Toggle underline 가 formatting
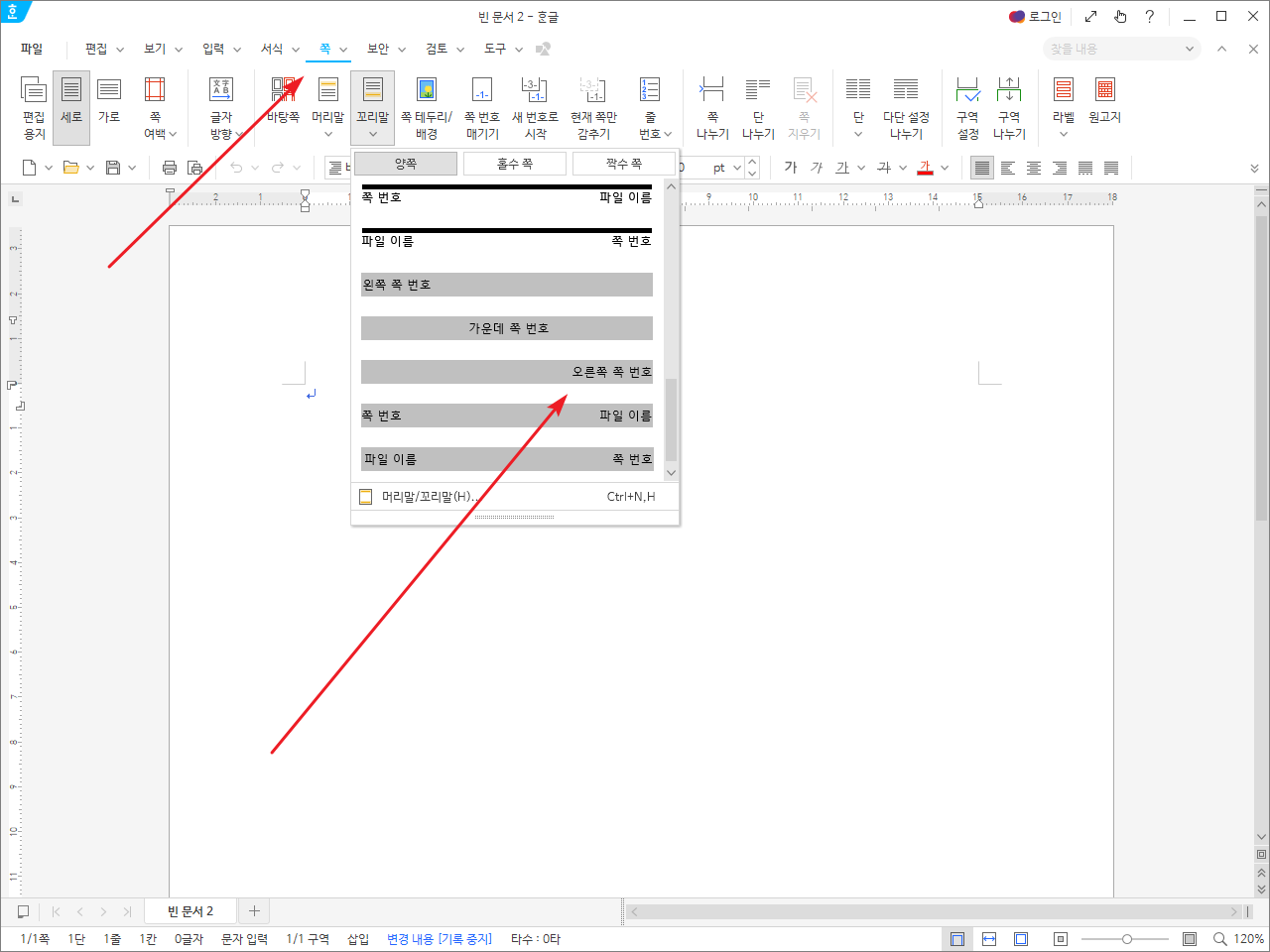1270x952 pixels. (842, 168)
